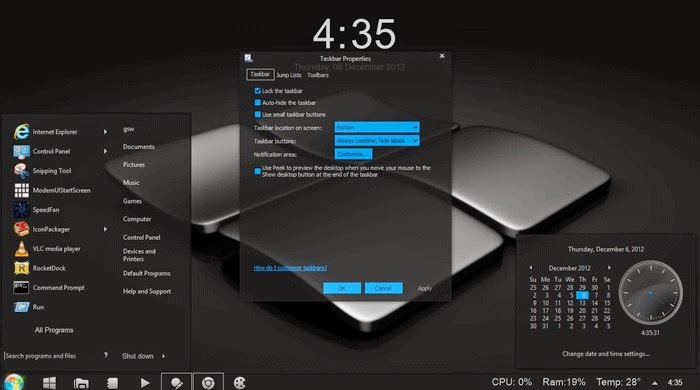
Task: Open All Programs list
Action: click(54, 330)
